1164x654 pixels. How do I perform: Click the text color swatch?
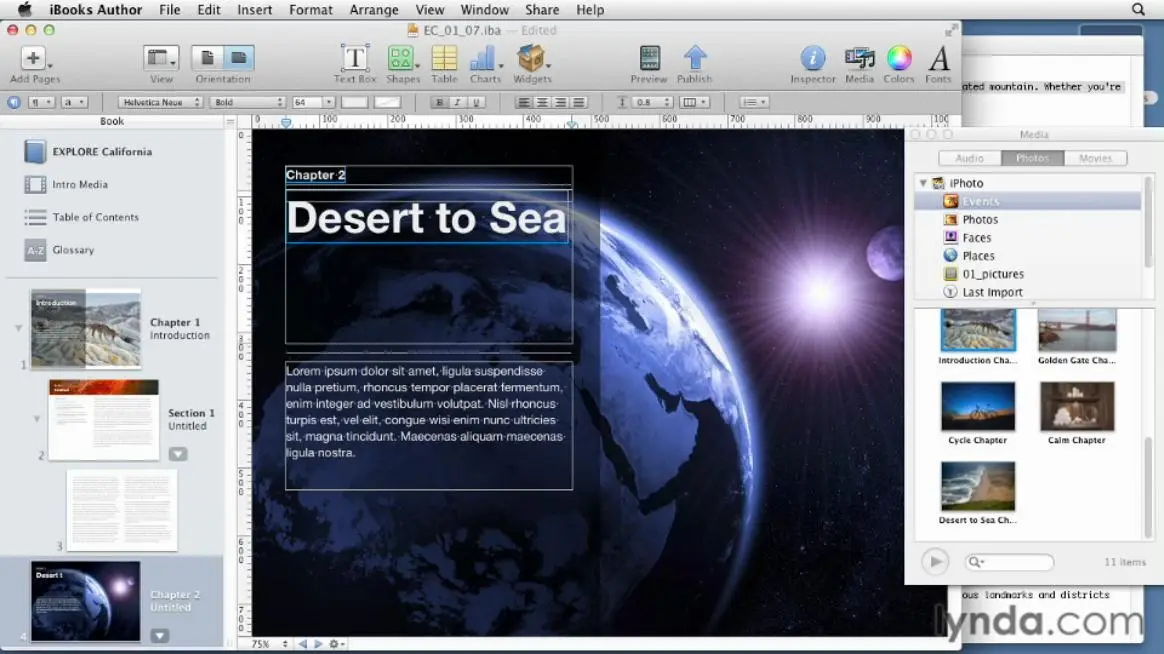pyautogui.click(x=354, y=102)
